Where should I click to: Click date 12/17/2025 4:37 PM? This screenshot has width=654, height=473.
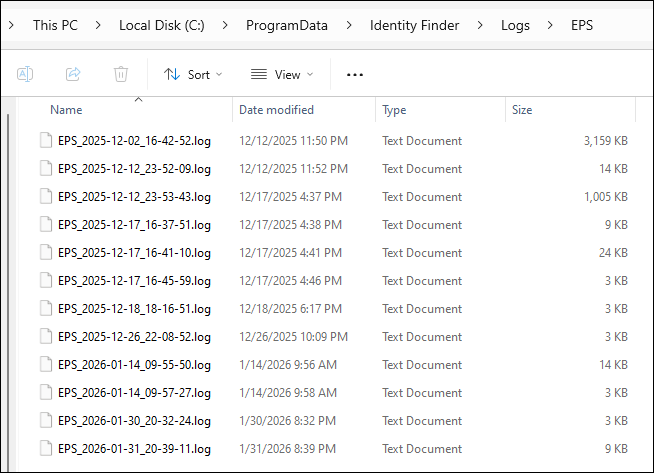290,197
